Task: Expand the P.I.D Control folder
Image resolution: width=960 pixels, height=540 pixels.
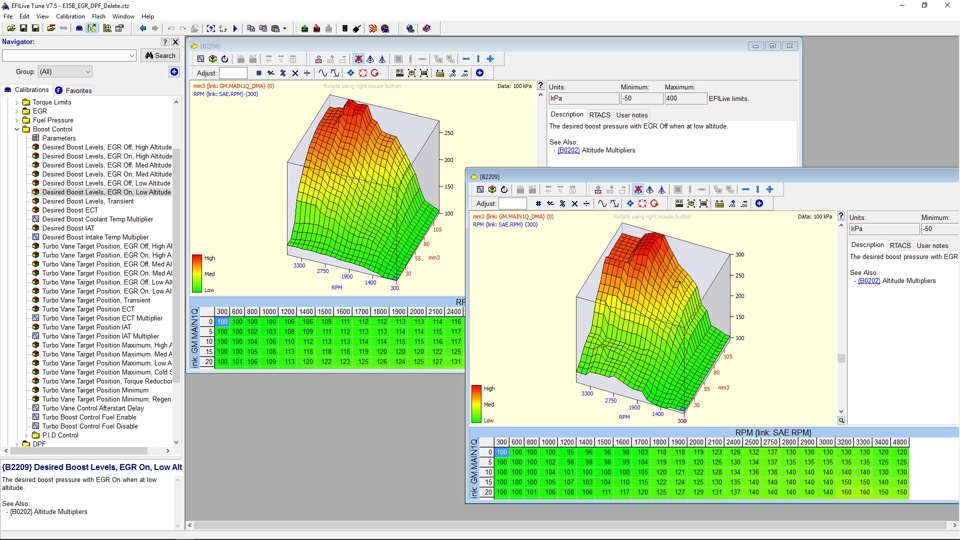Action: point(26,435)
